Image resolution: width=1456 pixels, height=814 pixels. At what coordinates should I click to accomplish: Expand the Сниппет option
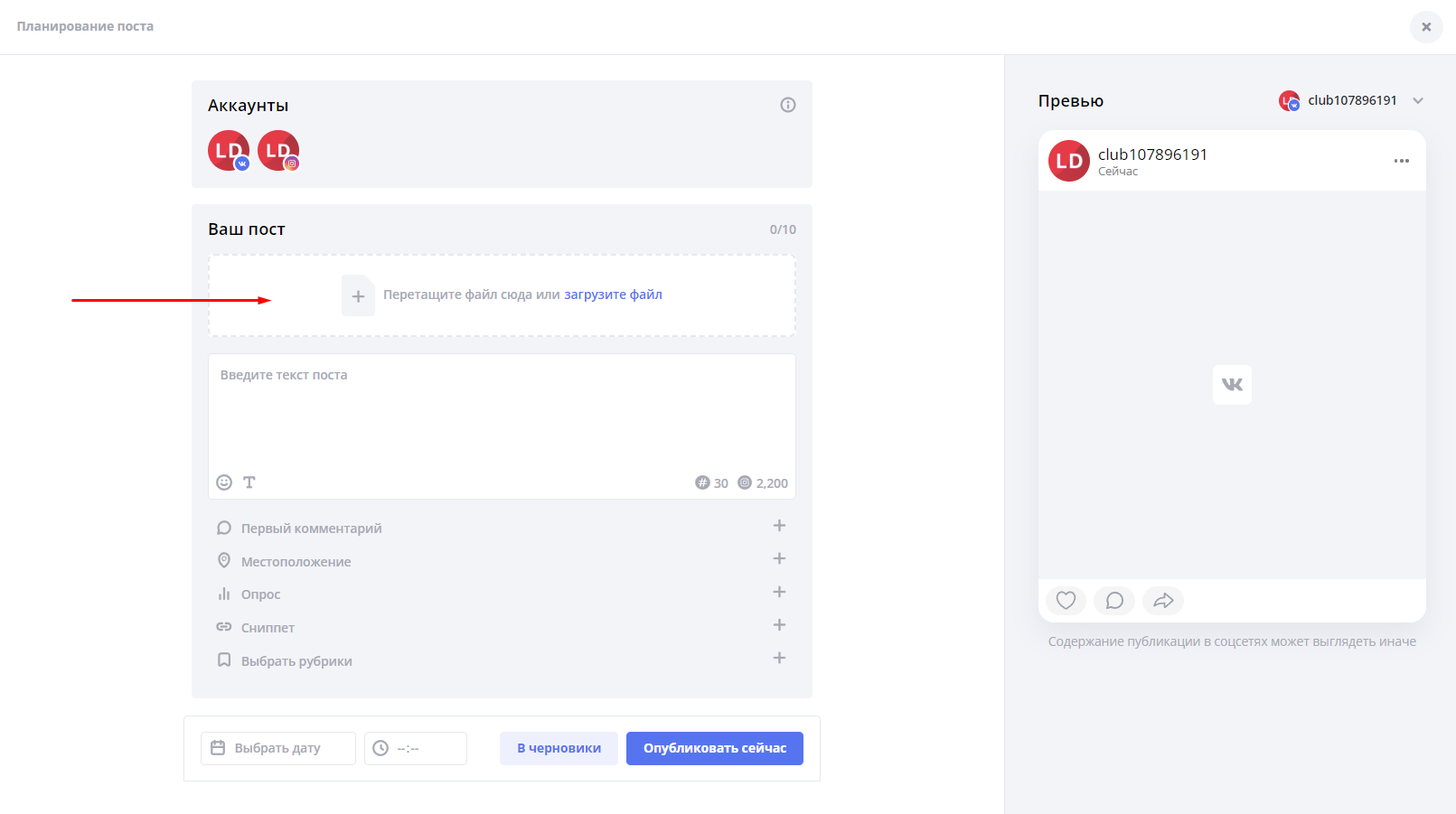click(x=779, y=625)
